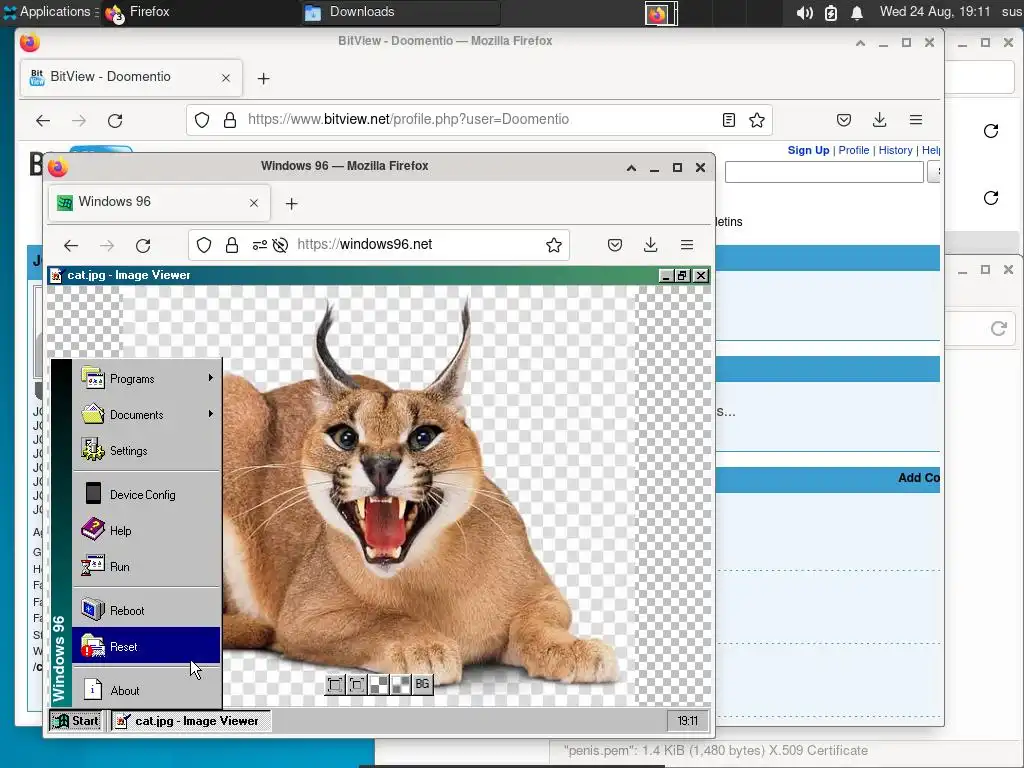This screenshot has height=768, width=1024.
Task: Open the Documents submenu in Start menu
Action: click(x=146, y=415)
